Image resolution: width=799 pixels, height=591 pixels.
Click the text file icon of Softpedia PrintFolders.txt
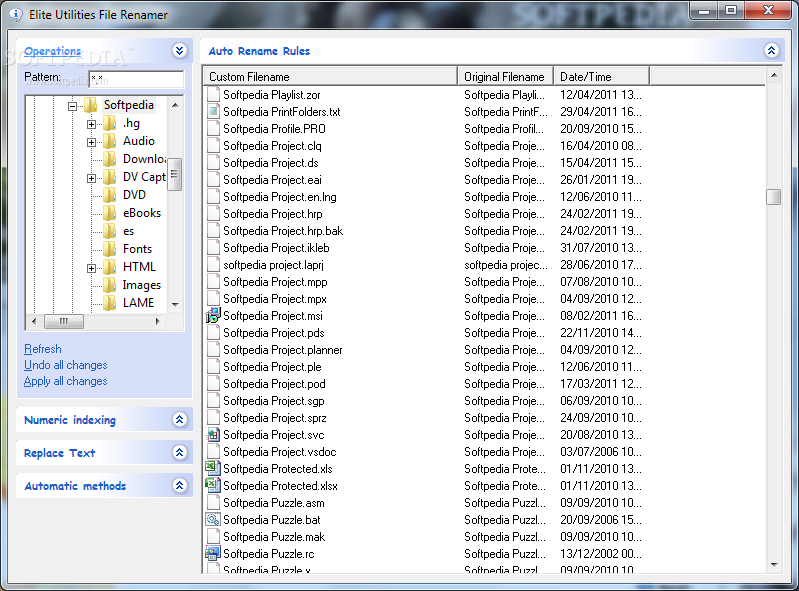[214, 112]
